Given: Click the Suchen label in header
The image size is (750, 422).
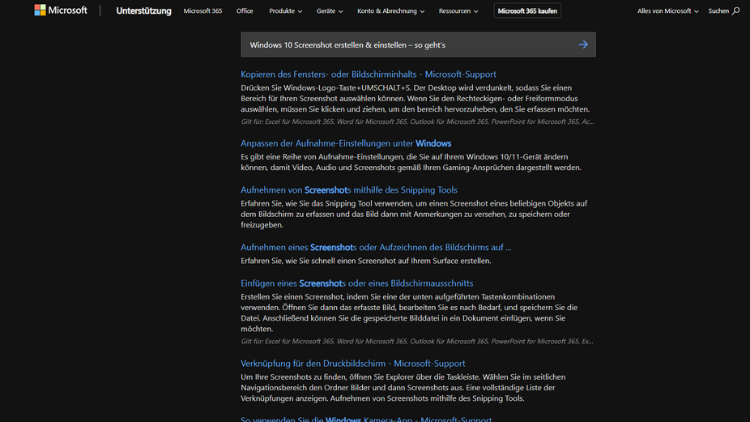Looking at the screenshot, I should coord(718,11).
